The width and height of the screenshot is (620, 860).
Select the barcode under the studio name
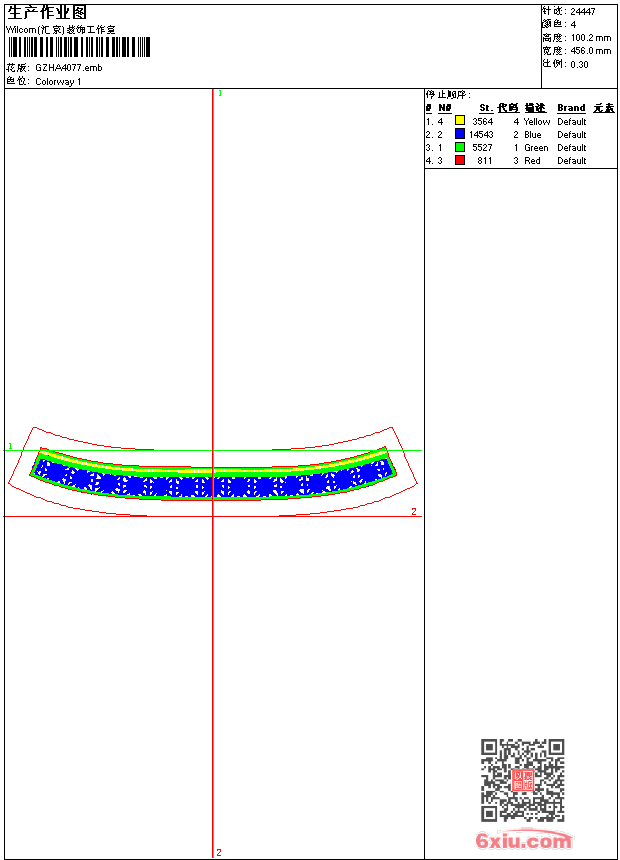79,47
